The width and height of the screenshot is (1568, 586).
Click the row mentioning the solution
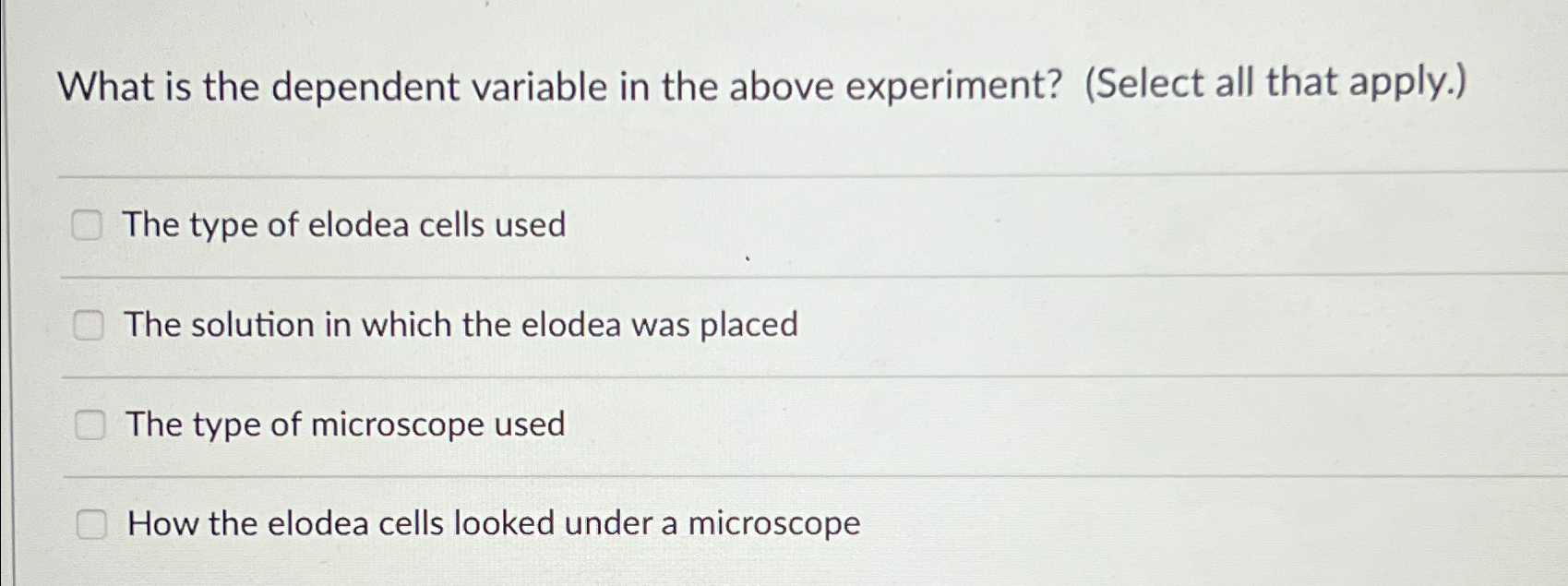click(461, 325)
